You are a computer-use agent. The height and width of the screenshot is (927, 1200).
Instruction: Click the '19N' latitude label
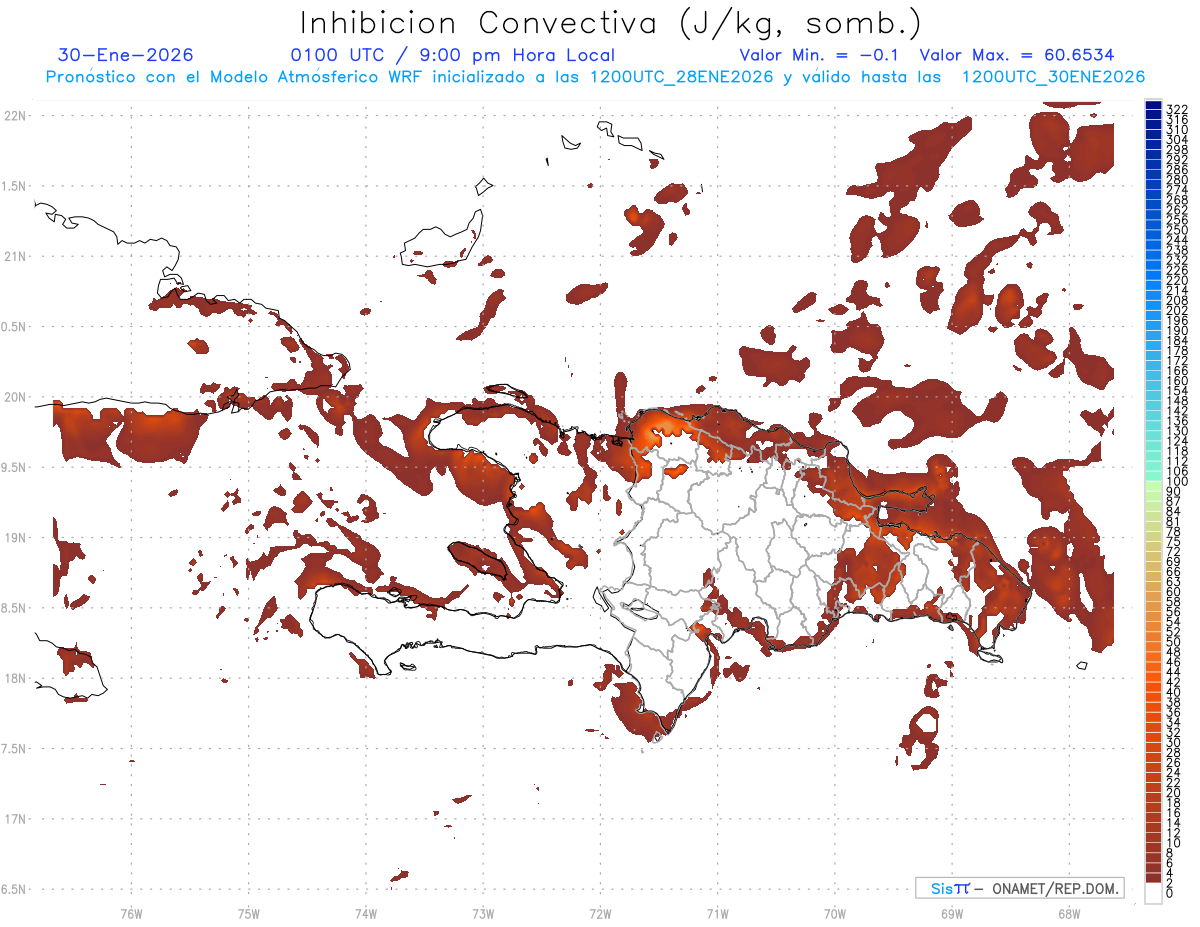(14, 537)
